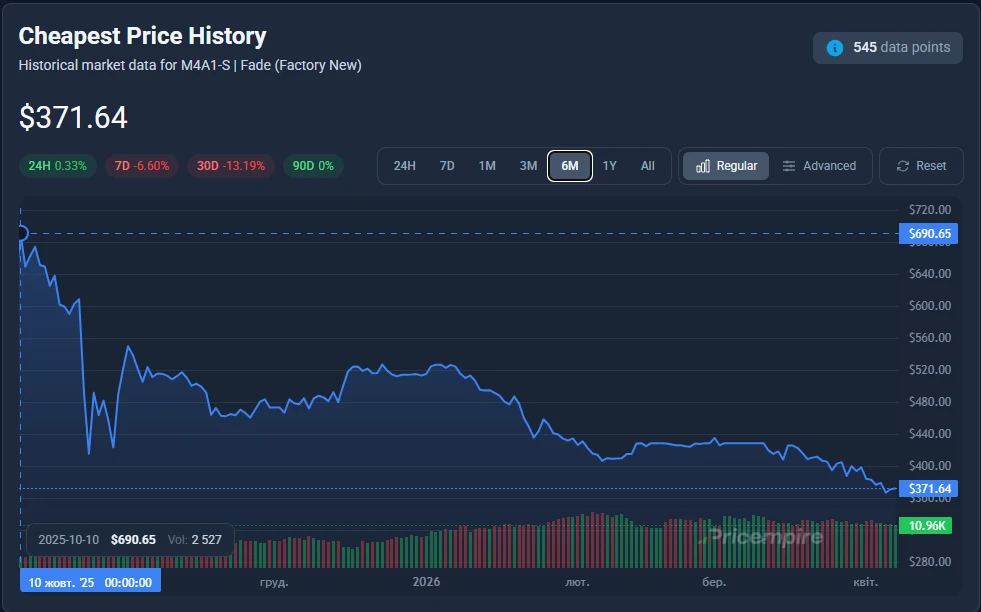981x612 pixels.
Task: Select the 3M chart range
Action: [x=528, y=166]
